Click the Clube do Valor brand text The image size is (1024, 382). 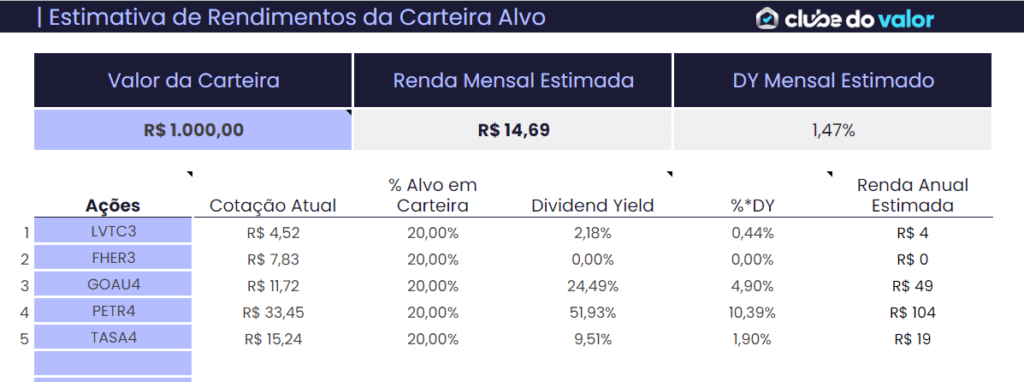[859, 19]
